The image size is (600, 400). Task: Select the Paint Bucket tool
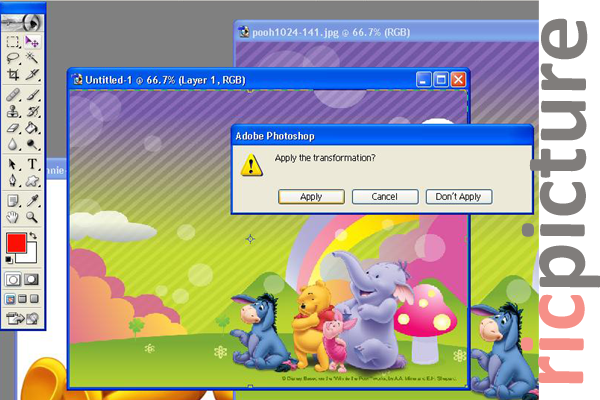click(32, 127)
